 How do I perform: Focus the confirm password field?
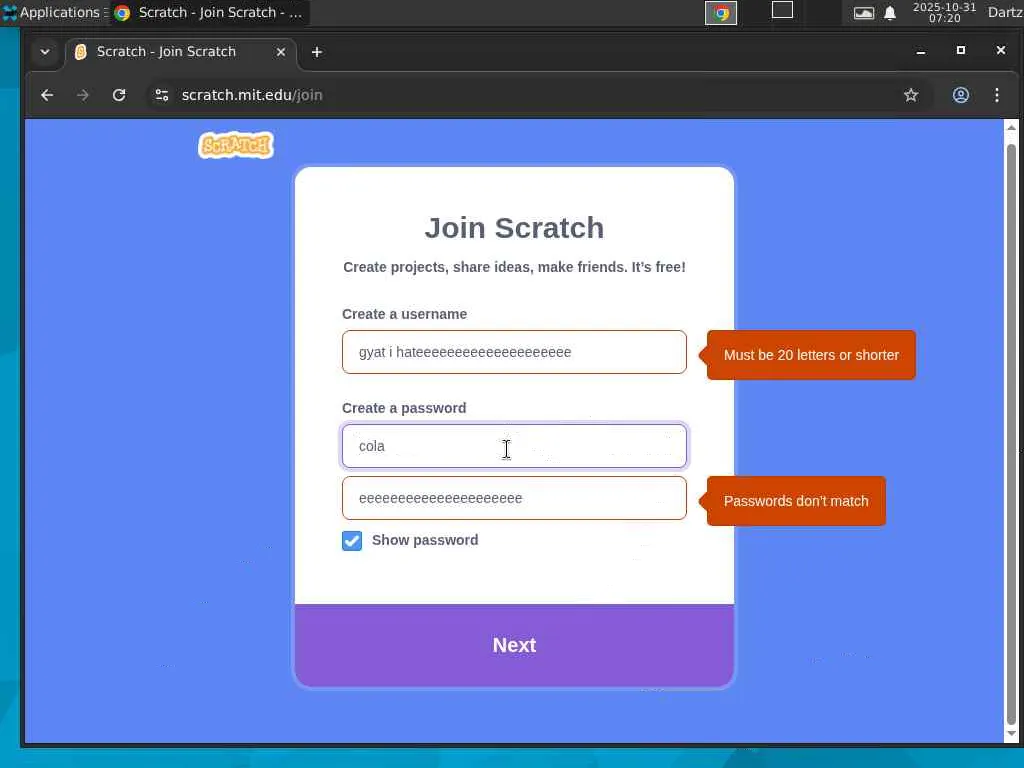coord(514,498)
